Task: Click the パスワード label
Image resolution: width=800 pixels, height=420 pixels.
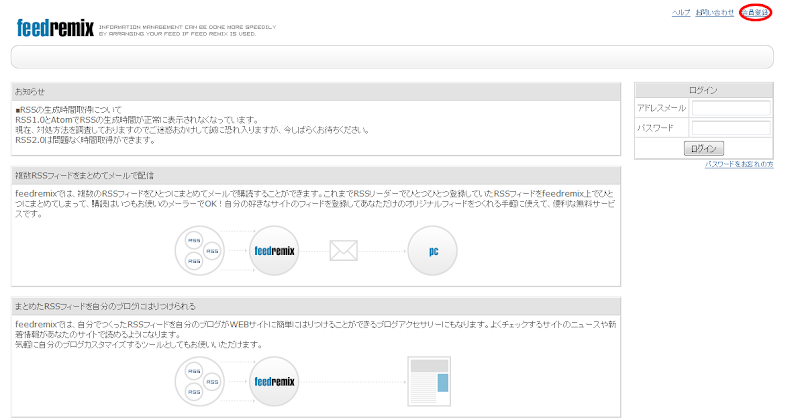Action: point(655,128)
